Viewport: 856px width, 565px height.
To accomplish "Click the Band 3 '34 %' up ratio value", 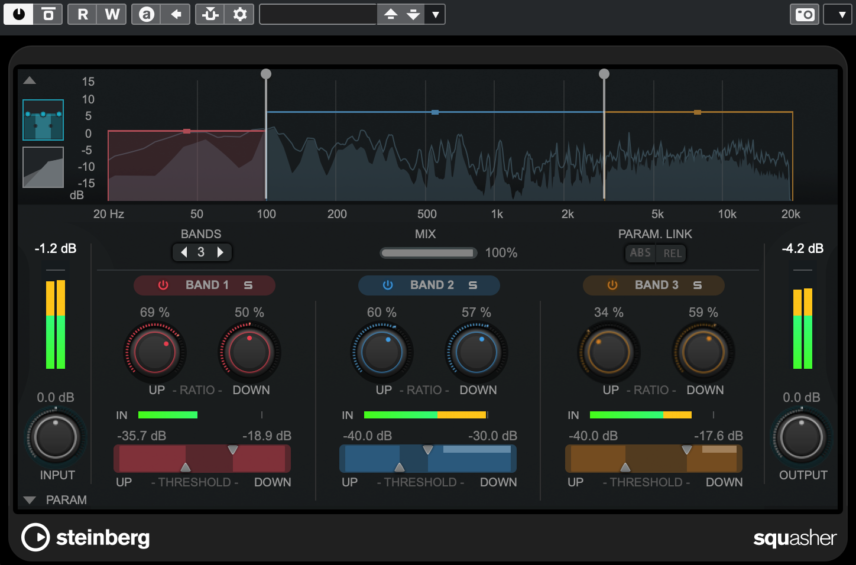I will click(609, 312).
